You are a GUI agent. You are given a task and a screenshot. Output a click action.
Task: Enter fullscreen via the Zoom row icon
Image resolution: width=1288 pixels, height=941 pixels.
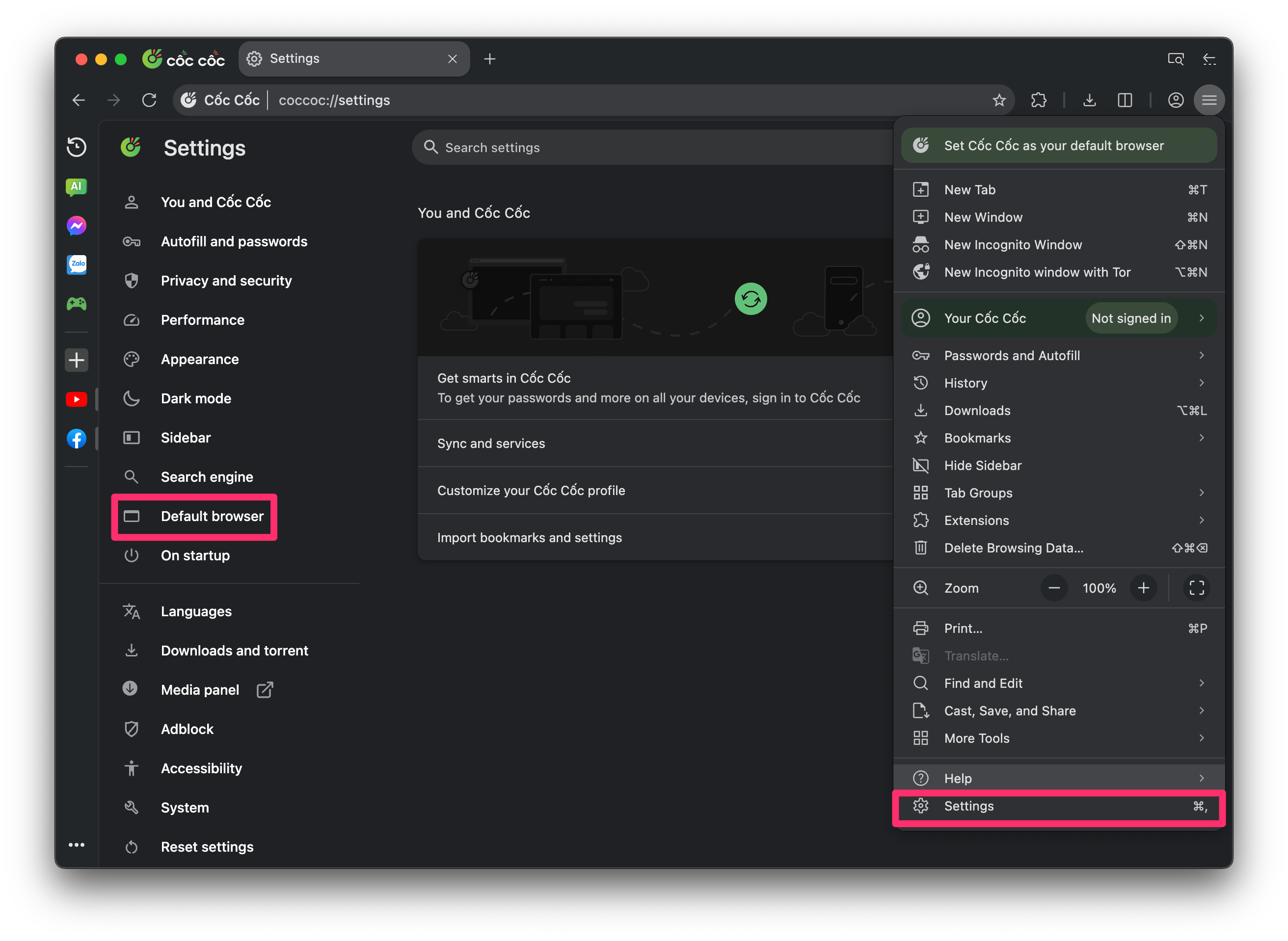(1197, 588)
